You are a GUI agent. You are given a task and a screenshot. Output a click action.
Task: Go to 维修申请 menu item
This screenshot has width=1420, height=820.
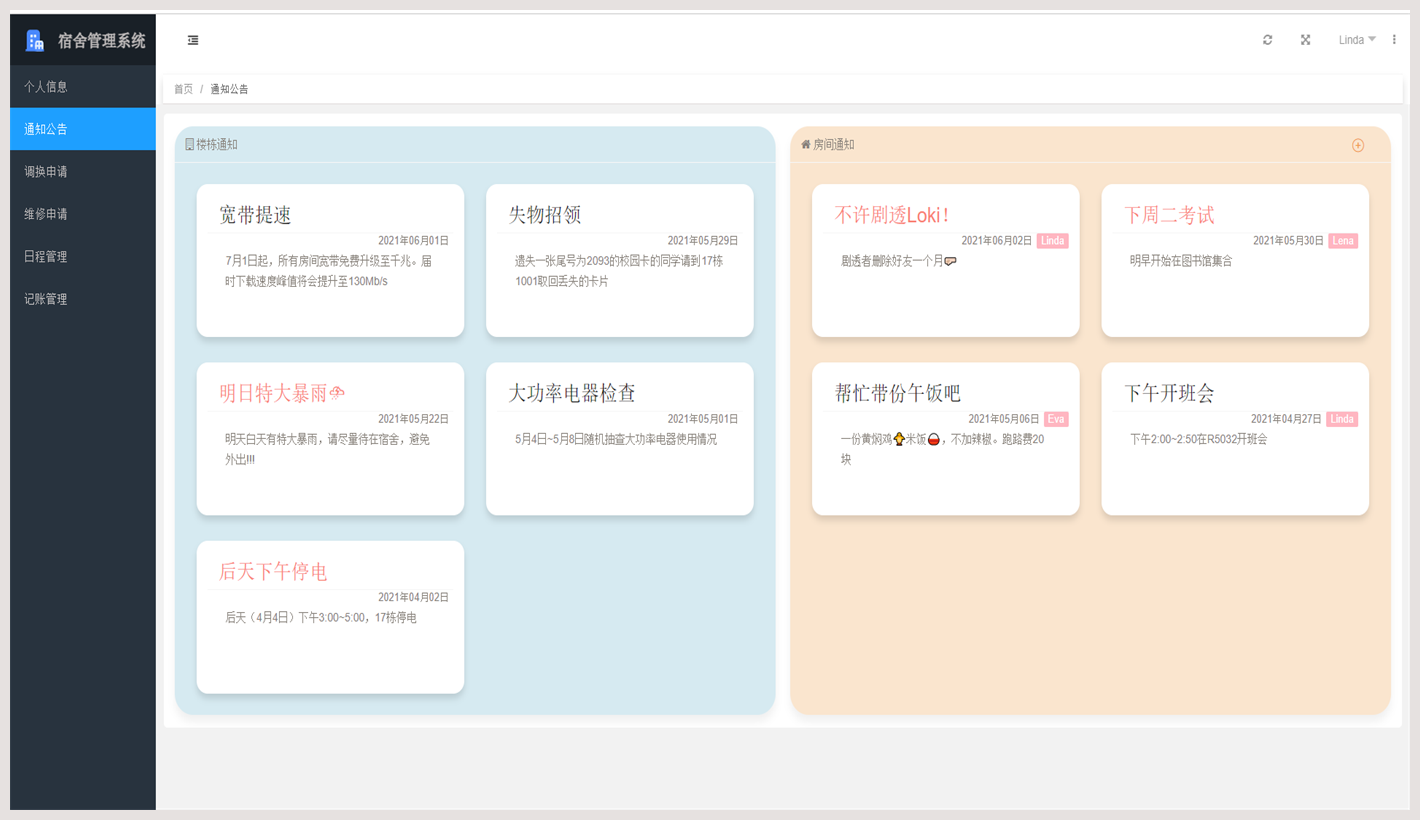click(x=46, y=214)
